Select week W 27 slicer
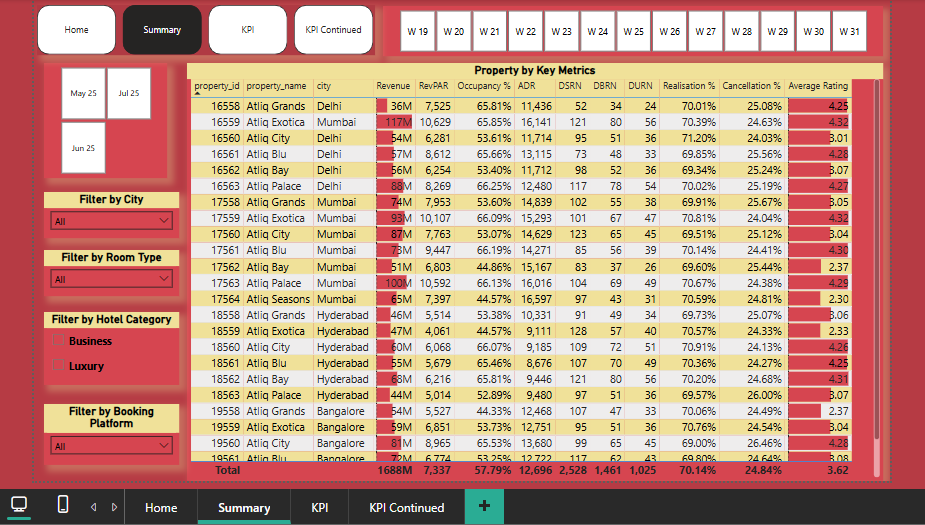The width and height of the screenshot is (925, 525). (x=706, y=31)
